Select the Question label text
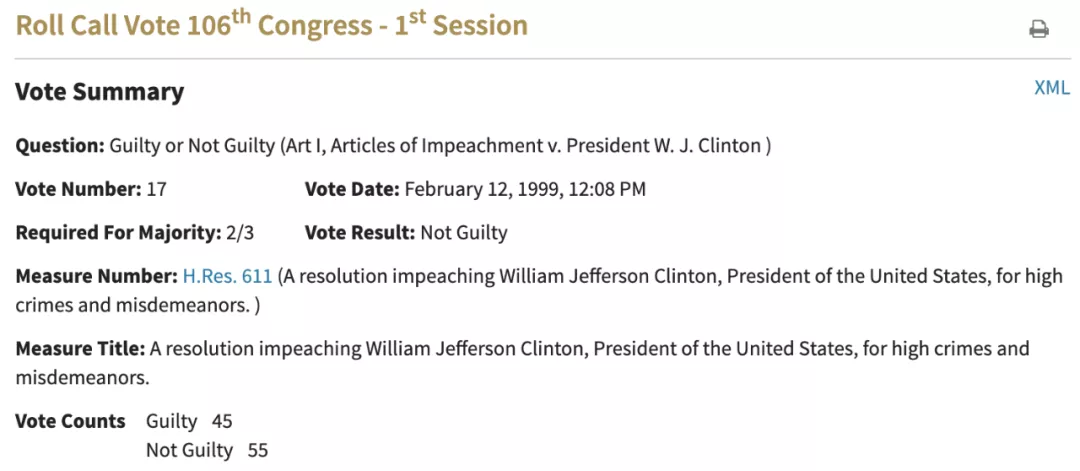The height and width of the screenshot is (471, 1080). click(x=60, y=147)
